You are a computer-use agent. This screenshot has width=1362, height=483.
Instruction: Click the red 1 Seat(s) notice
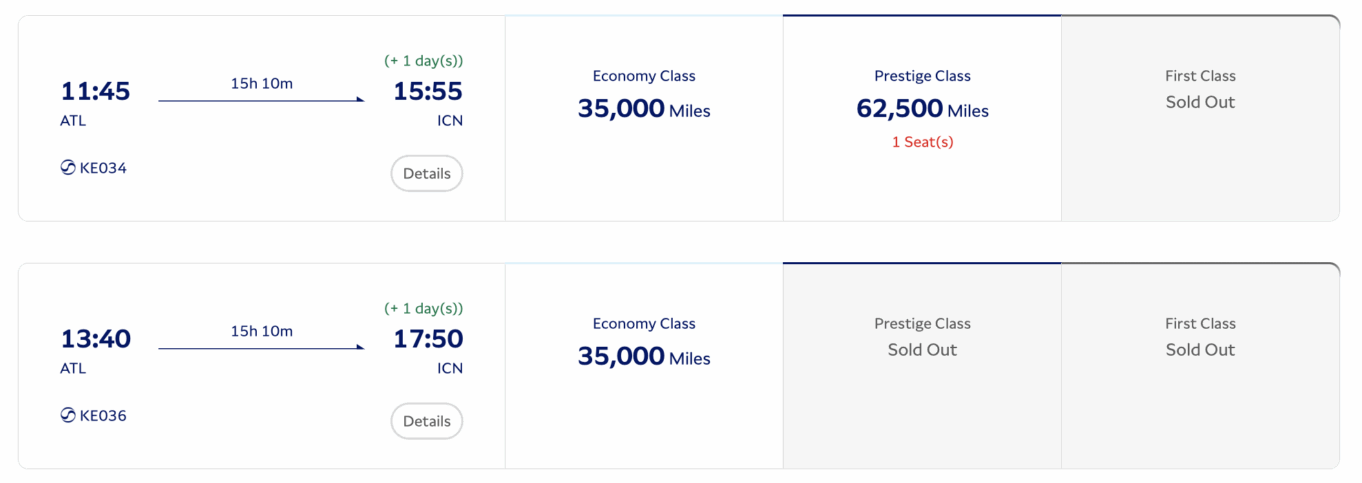(922, 142)
